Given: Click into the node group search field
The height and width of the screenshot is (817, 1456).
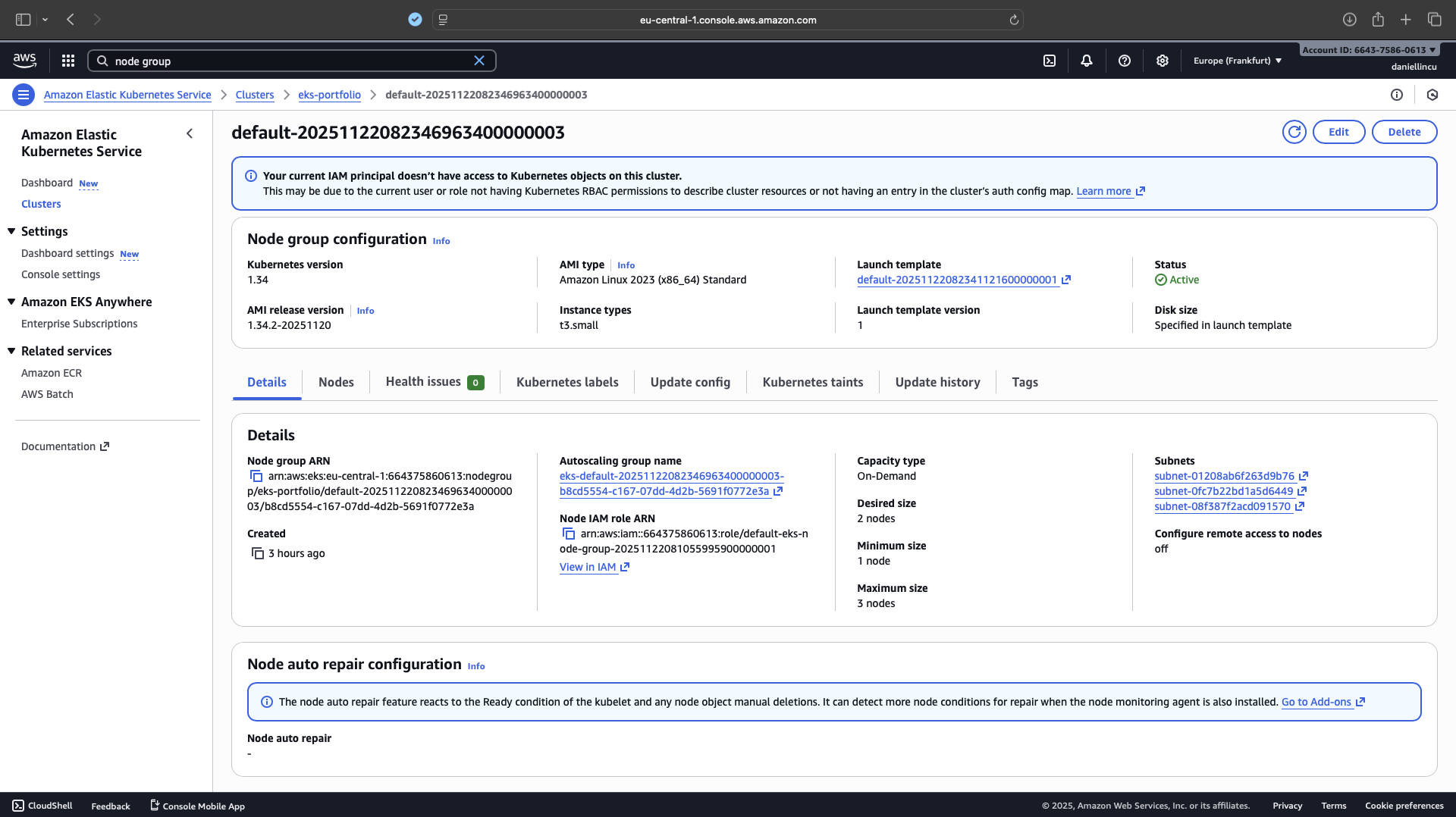Looking at the screenshot, I should click(x=288, y=61).
